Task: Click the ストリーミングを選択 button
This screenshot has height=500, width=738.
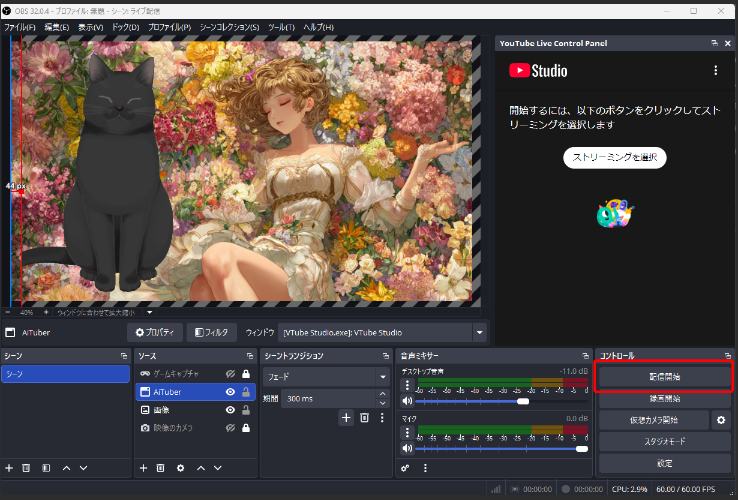Action: 614,158
